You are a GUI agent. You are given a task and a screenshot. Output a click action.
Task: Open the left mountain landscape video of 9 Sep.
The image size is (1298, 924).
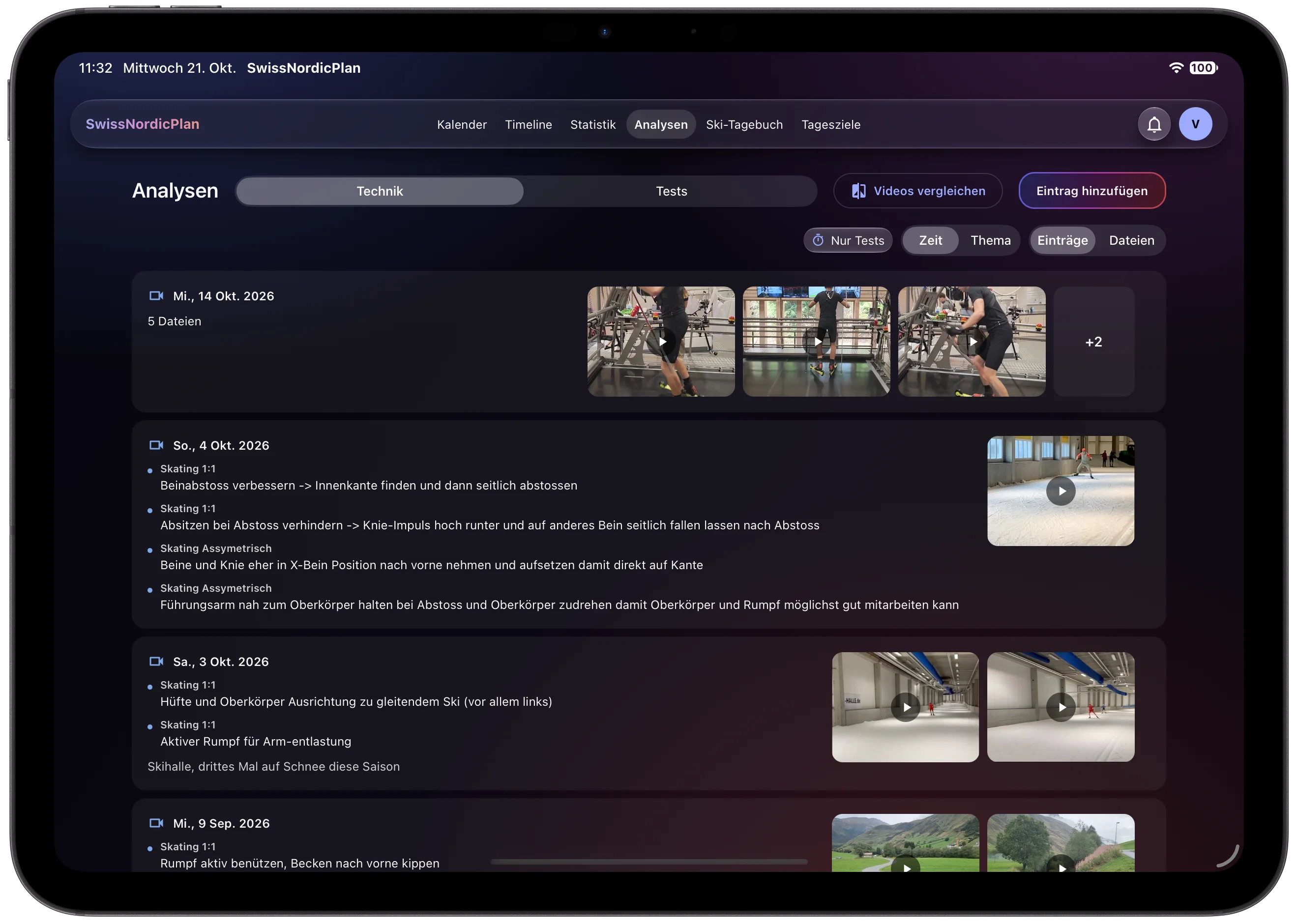pos(905,843)
